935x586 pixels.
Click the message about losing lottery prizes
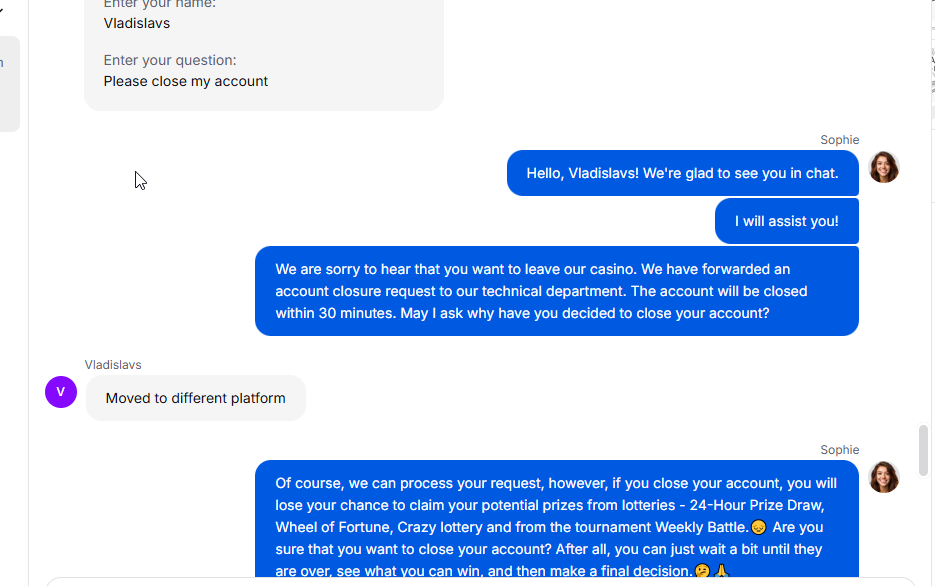[x=557, y=519]
